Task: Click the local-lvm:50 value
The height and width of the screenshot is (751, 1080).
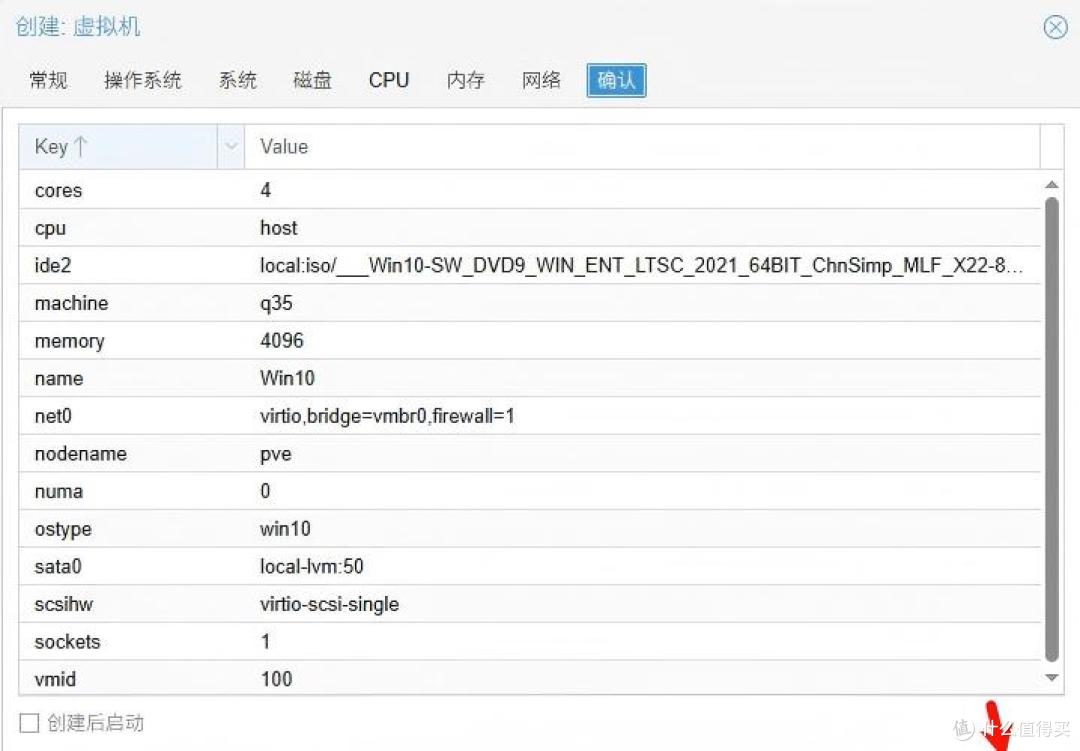Action: (x=311, y=566)
